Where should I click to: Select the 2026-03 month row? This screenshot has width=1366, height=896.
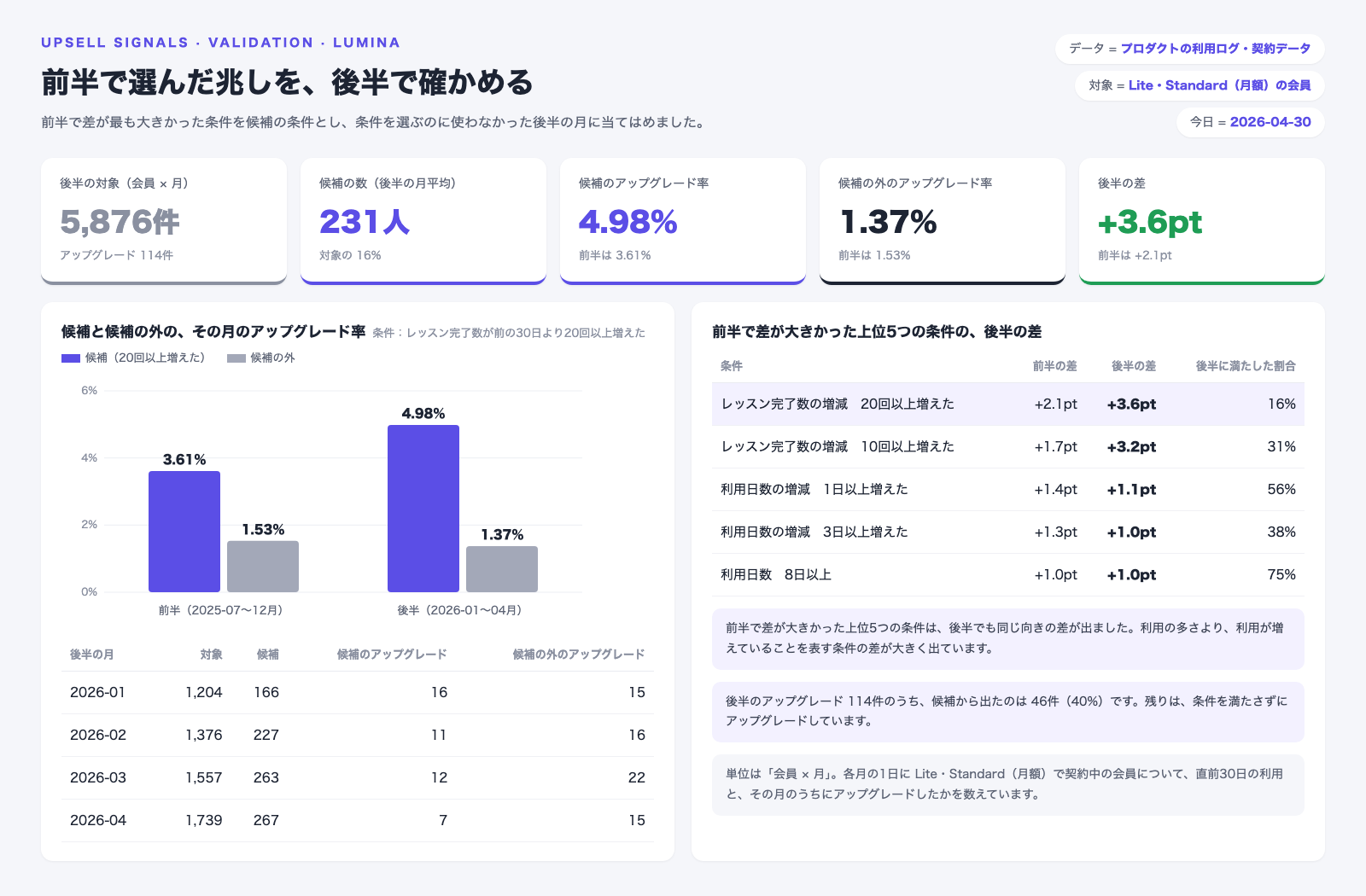[358, 777]
